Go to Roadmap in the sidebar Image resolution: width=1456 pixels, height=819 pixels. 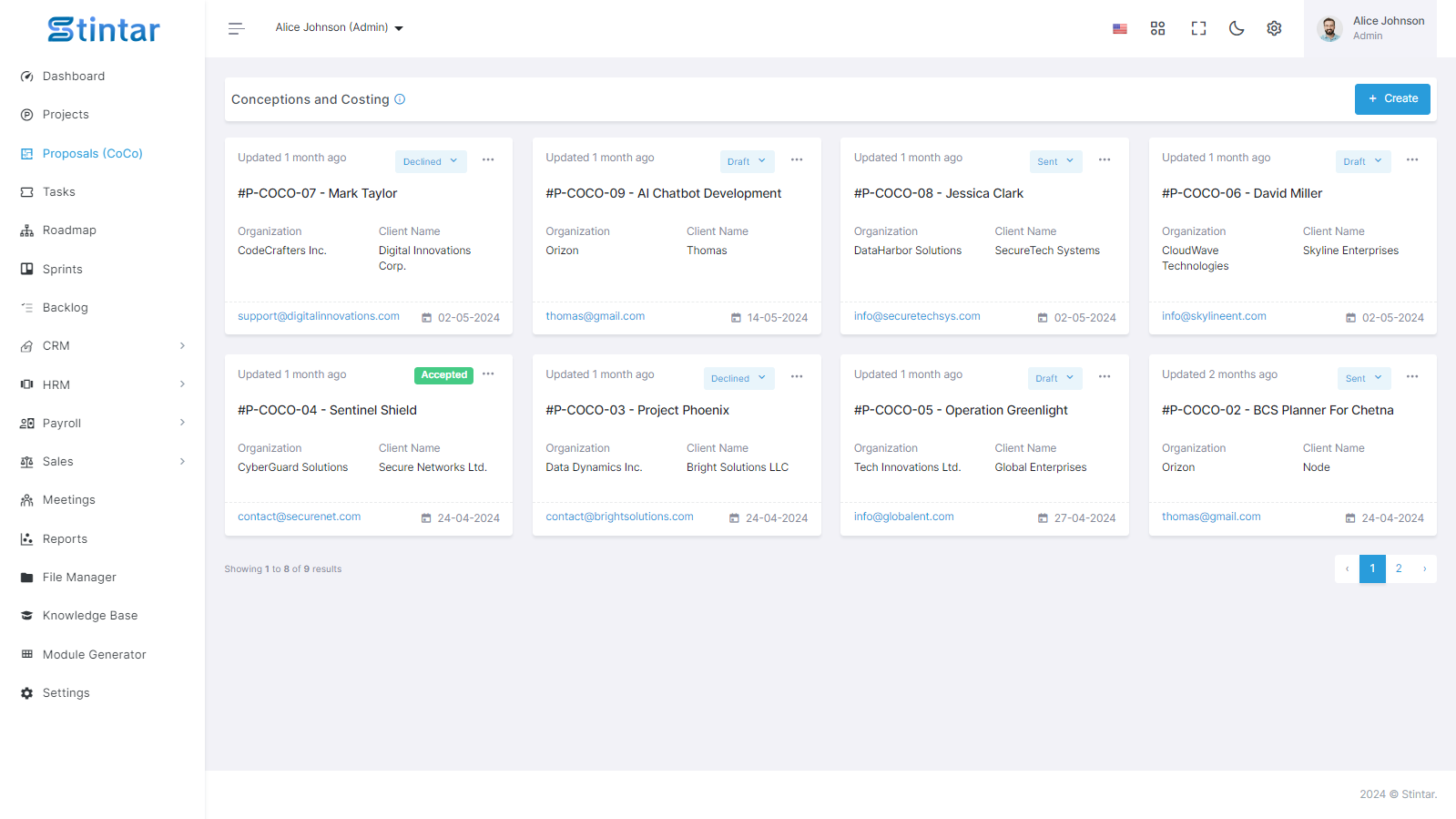(69, 230)
